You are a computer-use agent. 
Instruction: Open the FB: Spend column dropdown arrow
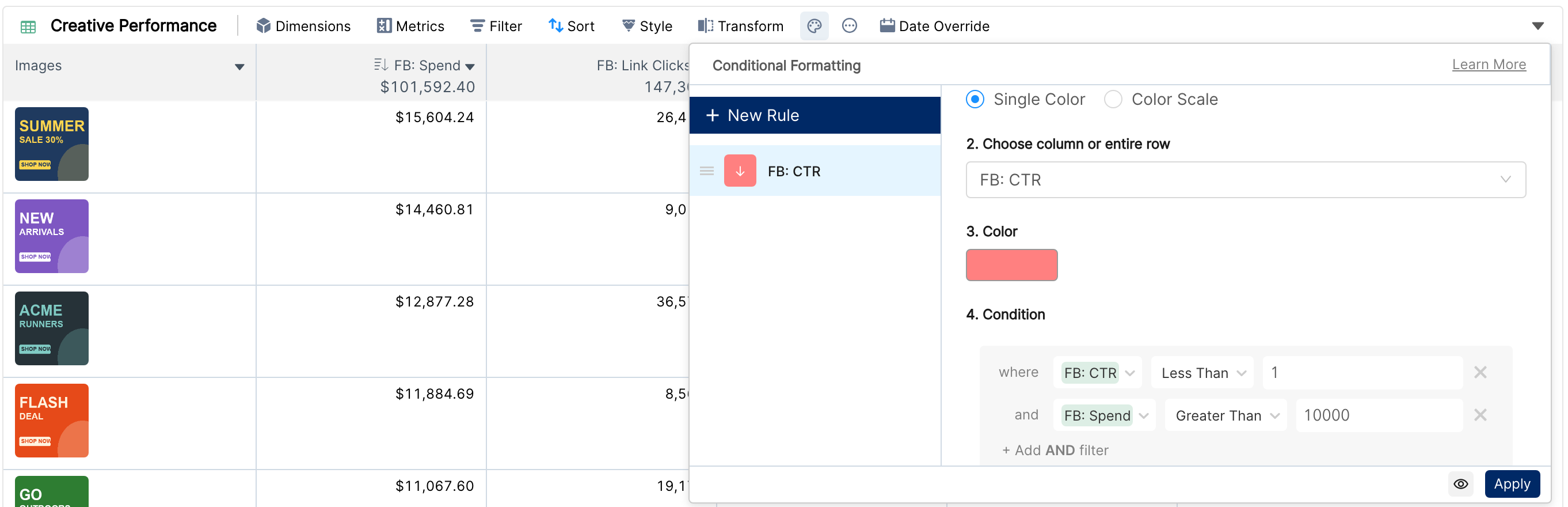[470, 66]
